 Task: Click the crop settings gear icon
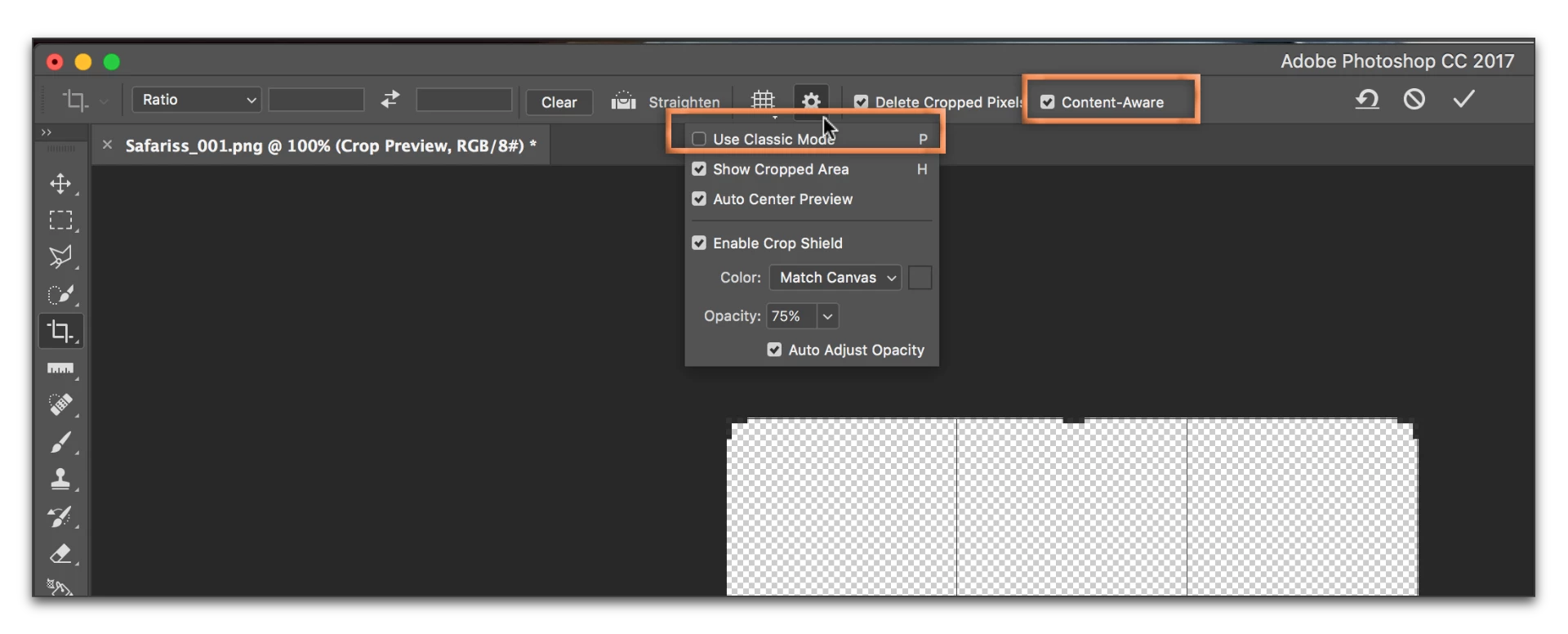click(x=811, y=100)
